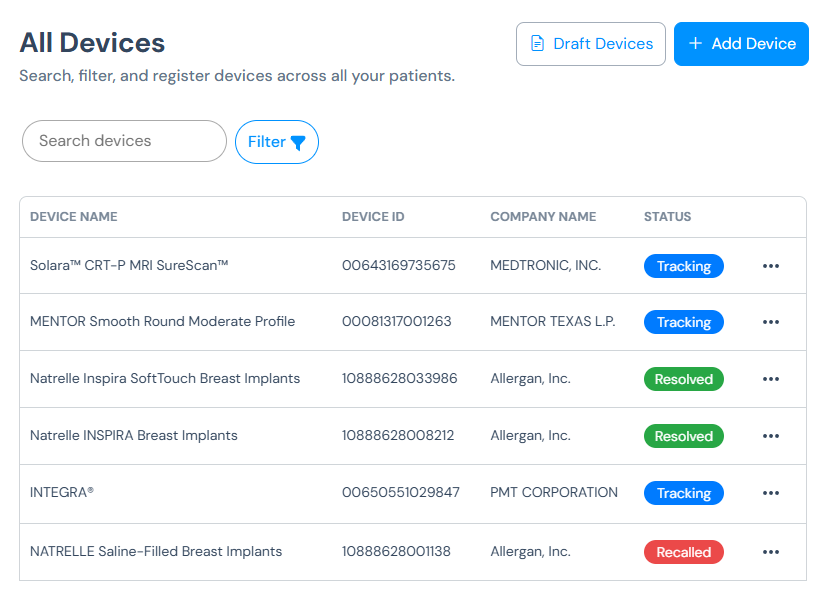Click the funnel icon in Filter button
The width and height of the screenshot is (827, 605).
pos(298,142)
